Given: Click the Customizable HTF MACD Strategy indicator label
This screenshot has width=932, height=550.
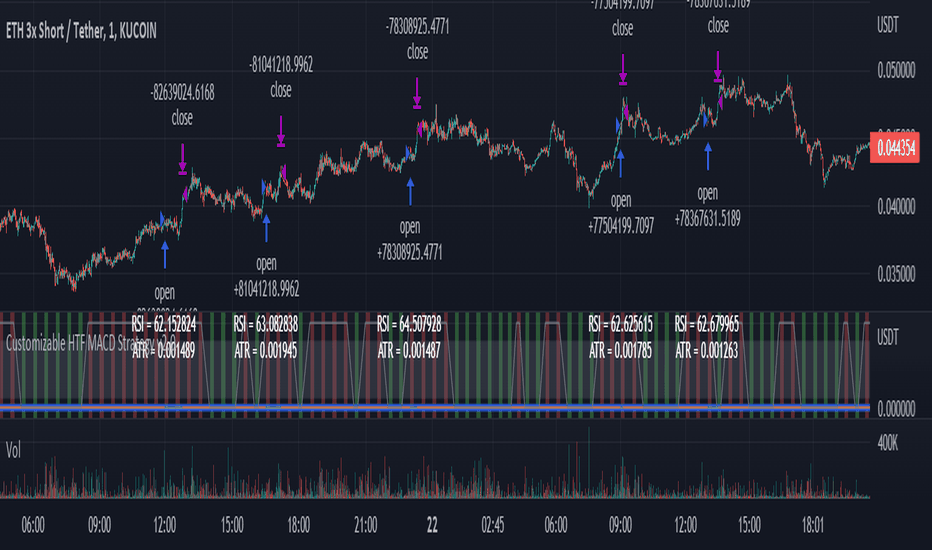Looking at the screenshot, I should [90, 343].
